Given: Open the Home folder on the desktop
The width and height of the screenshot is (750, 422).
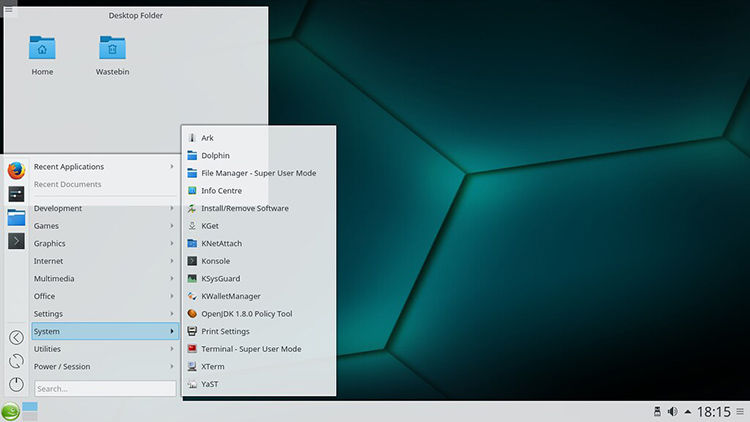Looking at the screenshot, I should click(x=42, y=48).
